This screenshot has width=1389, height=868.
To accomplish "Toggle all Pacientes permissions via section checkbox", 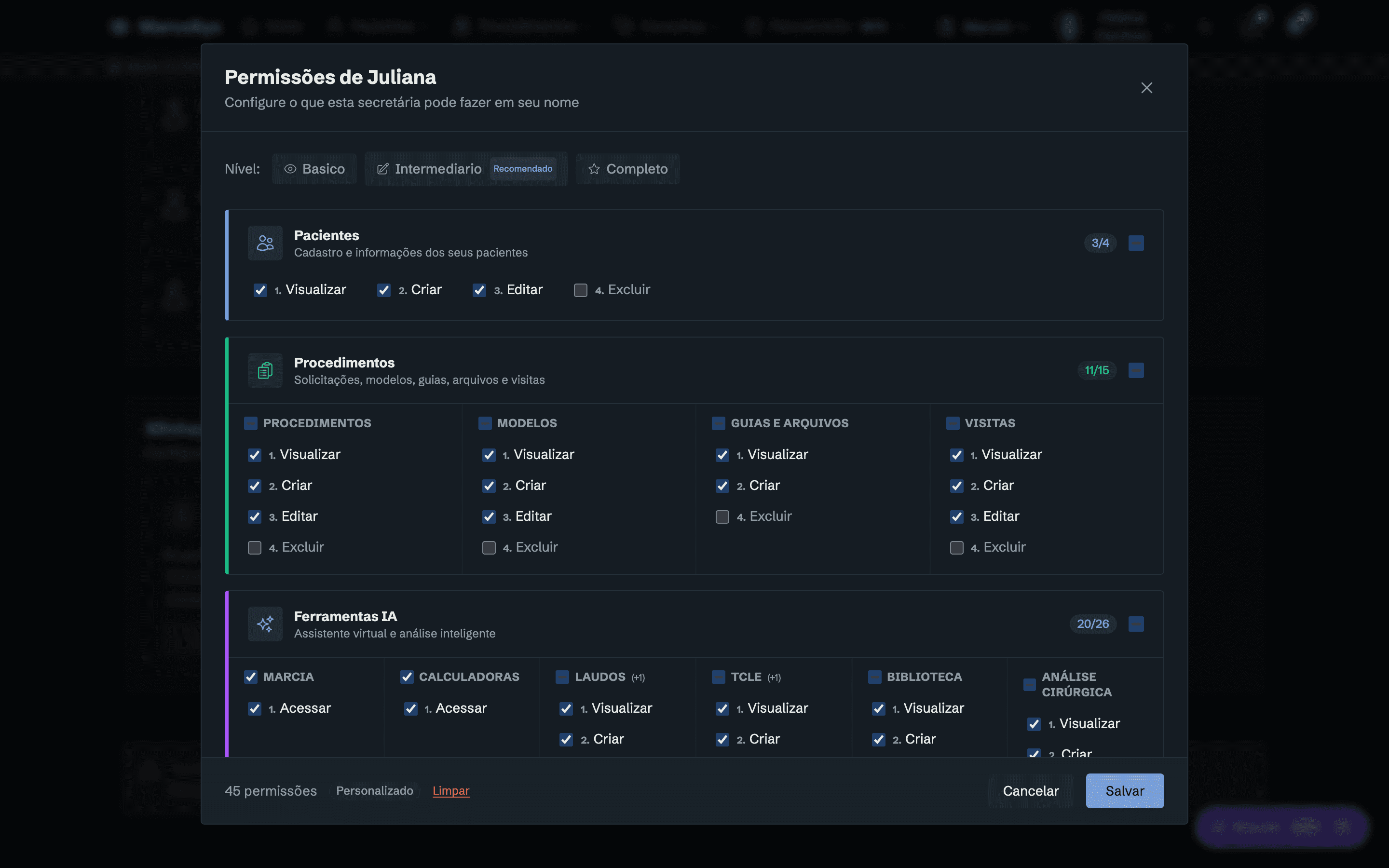I will pos(1136,243).
